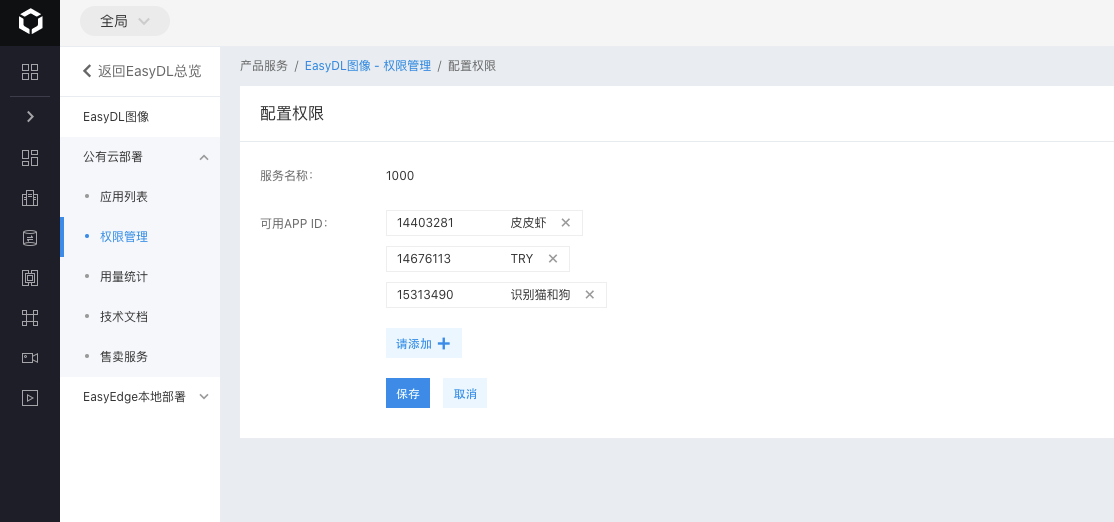The height and width of the screenshot is (522, 1114).
Task: Remove app TRY with its X
Action: pyautogui.click(x=553, y=259)
